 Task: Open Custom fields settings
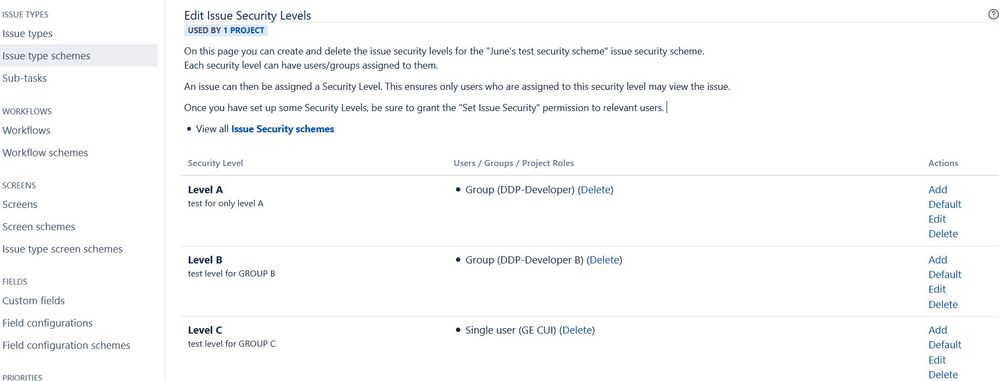[x=33, y=301]
